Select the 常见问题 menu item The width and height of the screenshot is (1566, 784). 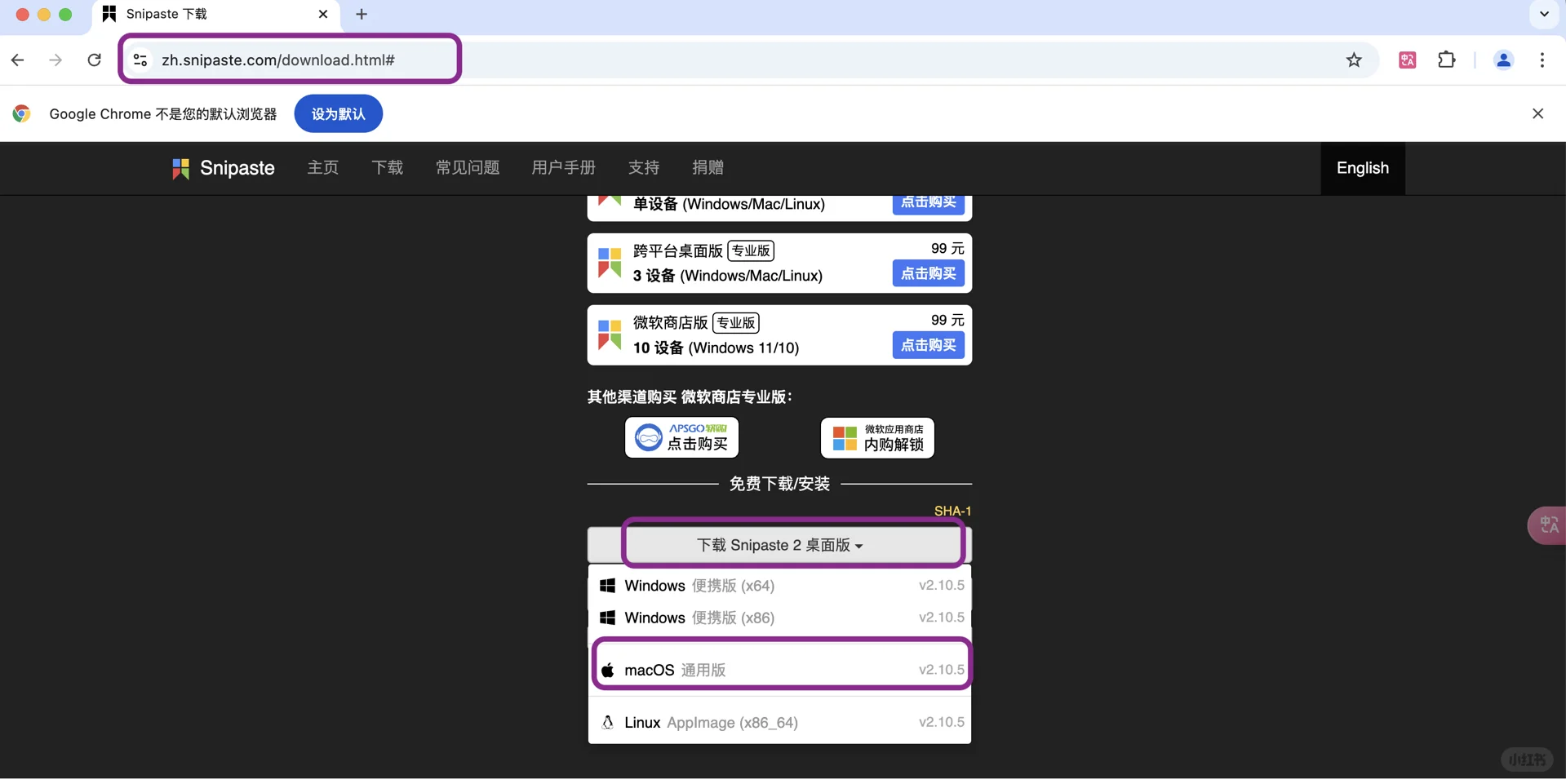pos(467,168)
